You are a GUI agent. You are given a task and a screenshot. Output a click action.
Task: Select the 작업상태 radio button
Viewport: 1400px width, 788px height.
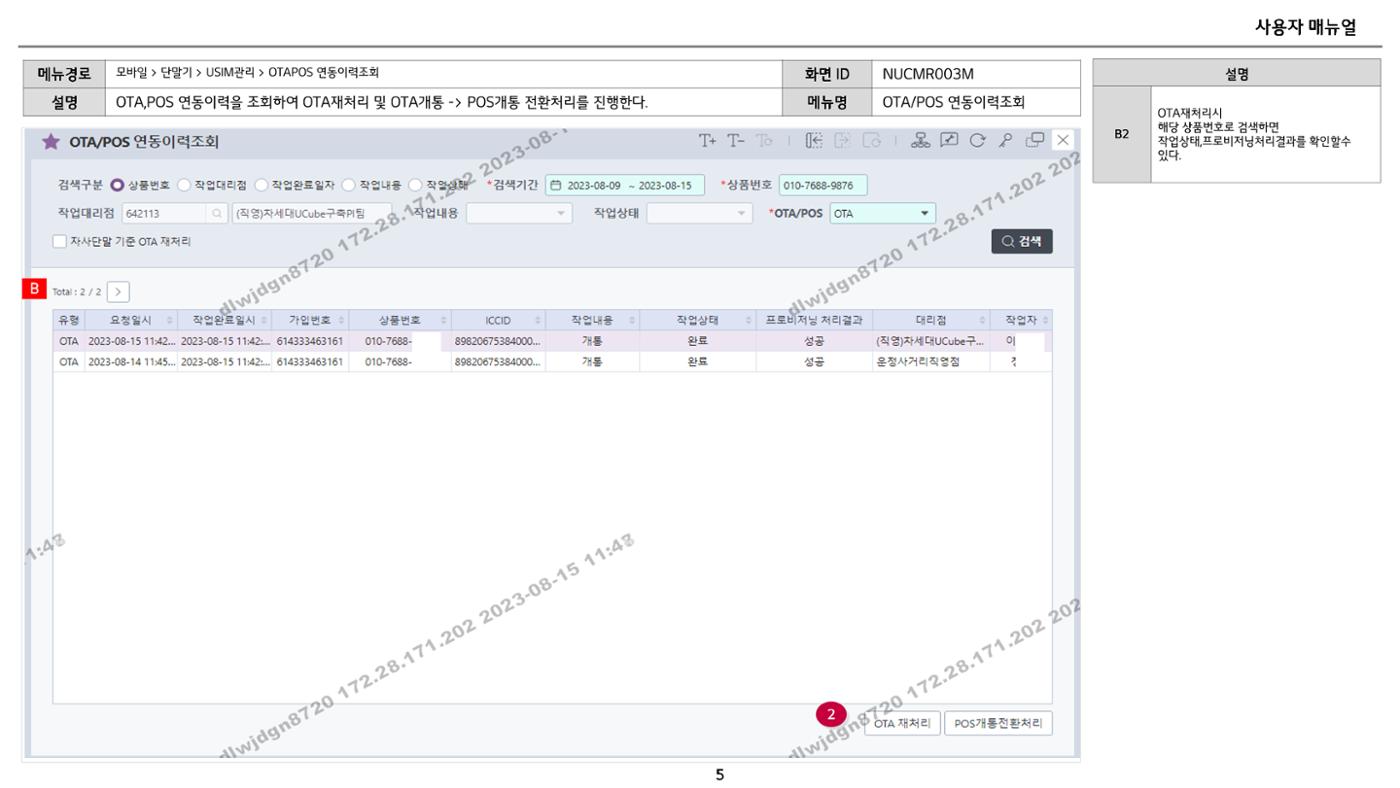(415, 186)
